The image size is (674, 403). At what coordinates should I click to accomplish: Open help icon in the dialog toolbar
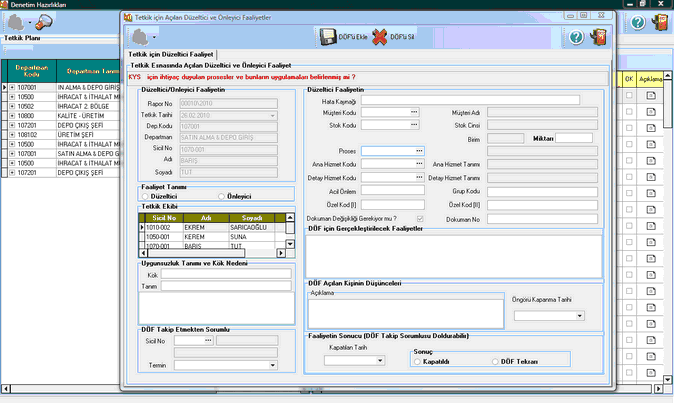pyautogui.click(x=576, y=37)
